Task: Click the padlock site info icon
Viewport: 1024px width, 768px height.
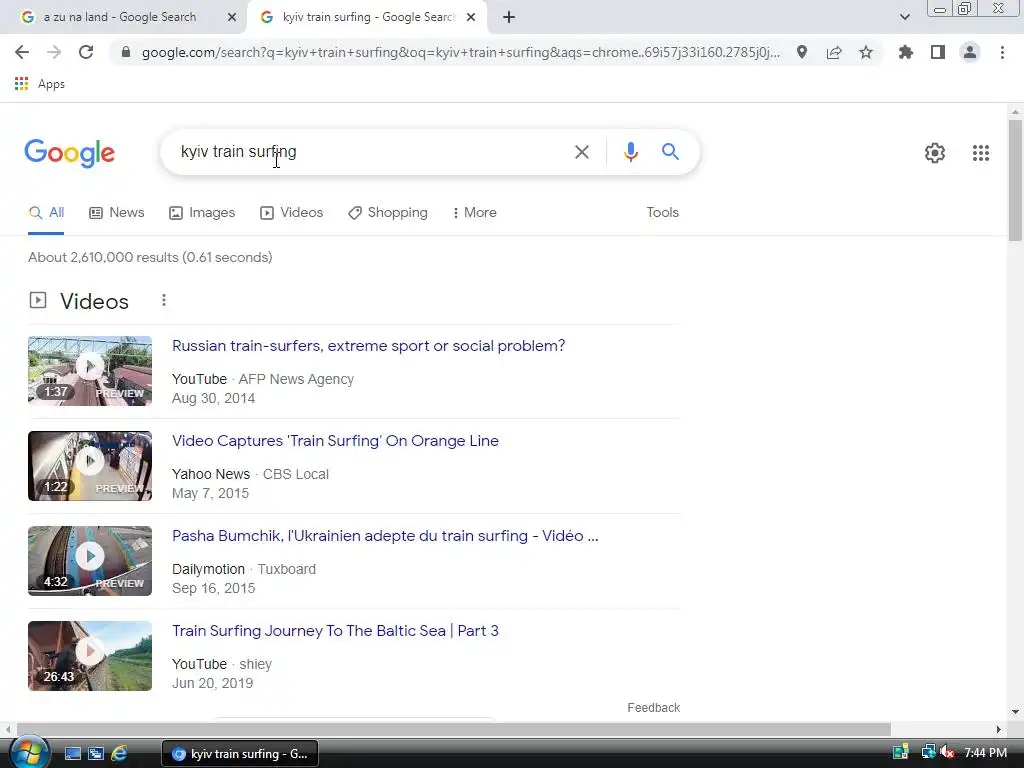Action: click(x=126, y=52)
